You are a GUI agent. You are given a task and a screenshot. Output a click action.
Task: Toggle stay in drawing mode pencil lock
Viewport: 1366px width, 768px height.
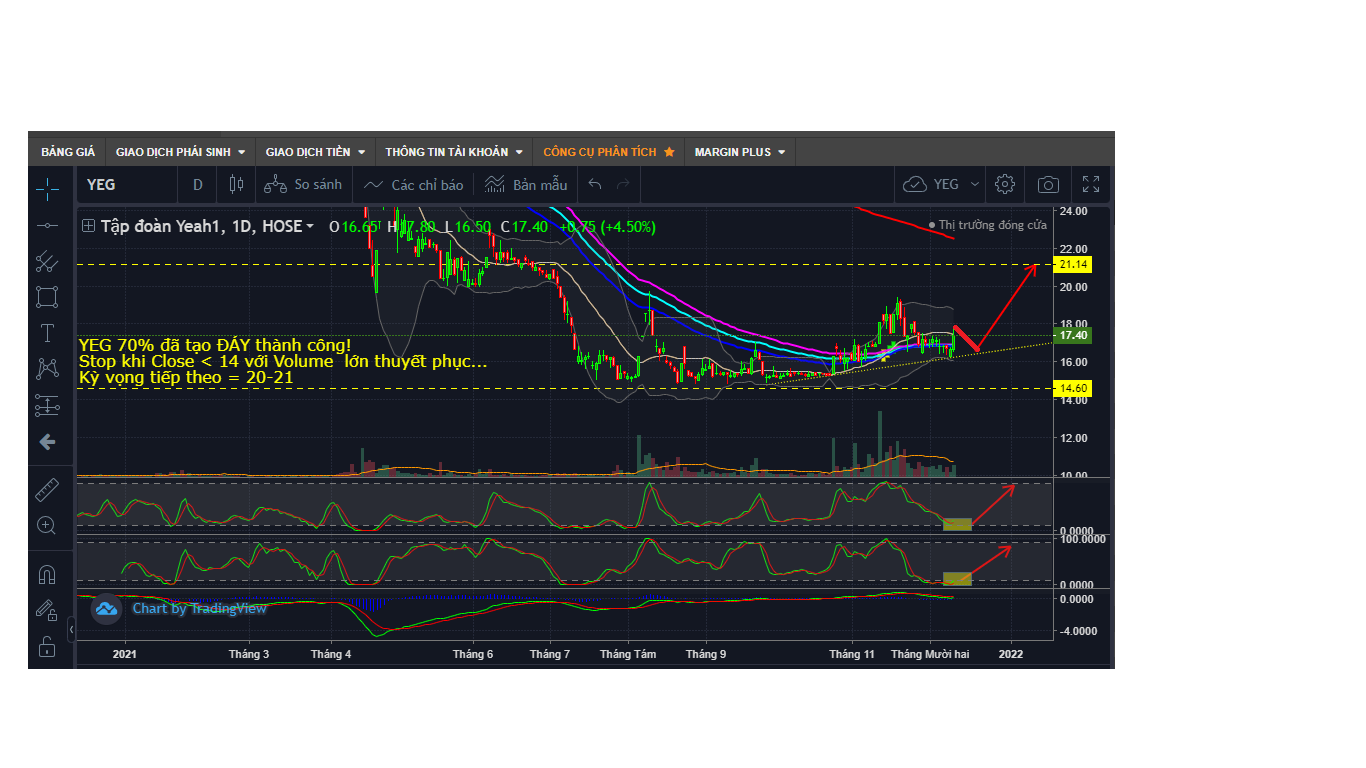click(47, 610)
